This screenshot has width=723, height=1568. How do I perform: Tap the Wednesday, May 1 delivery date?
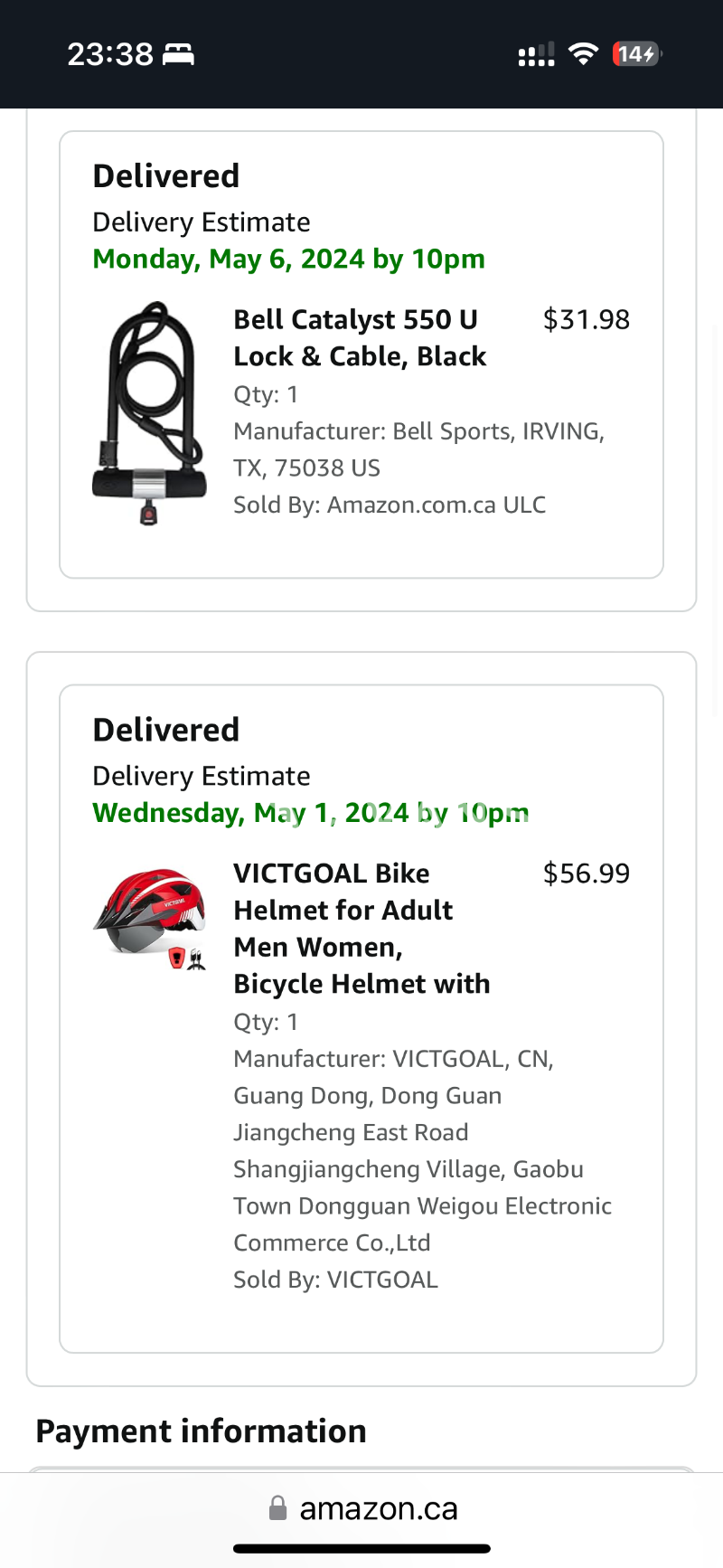310,813
